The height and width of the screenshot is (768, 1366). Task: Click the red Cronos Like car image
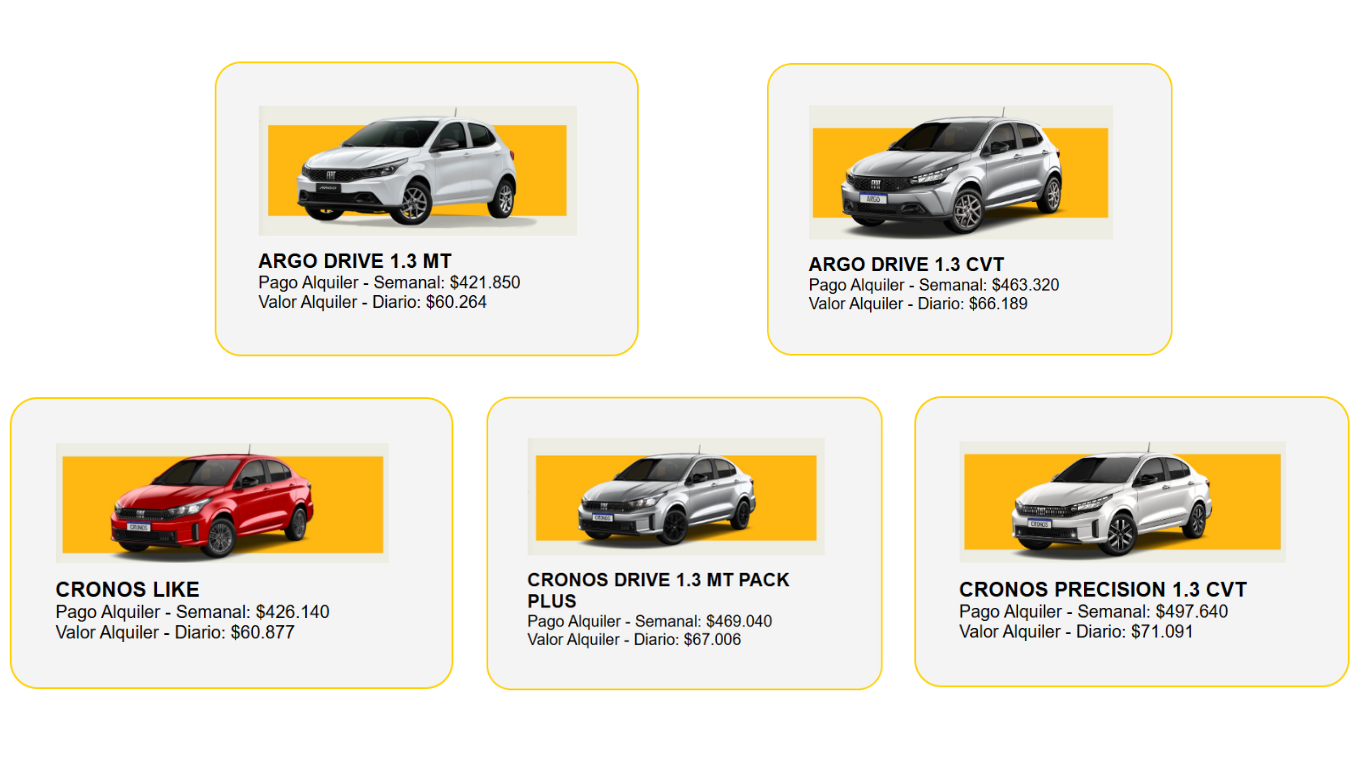222,502
